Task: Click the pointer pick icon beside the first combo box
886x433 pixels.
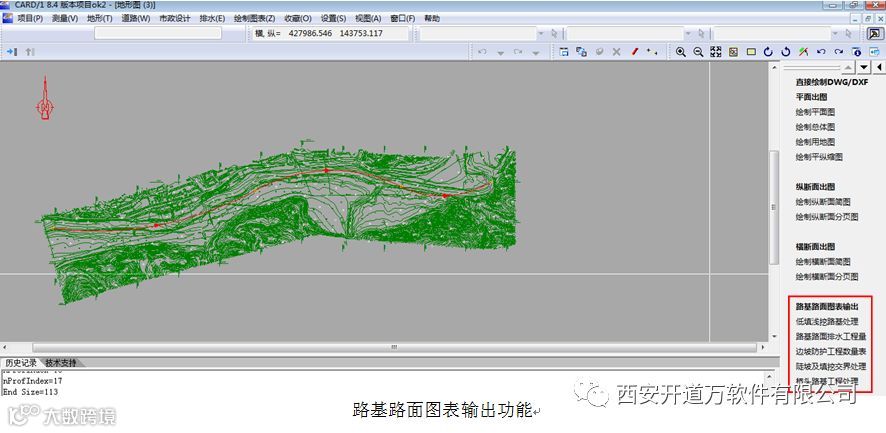Action: tap(554, 33)
